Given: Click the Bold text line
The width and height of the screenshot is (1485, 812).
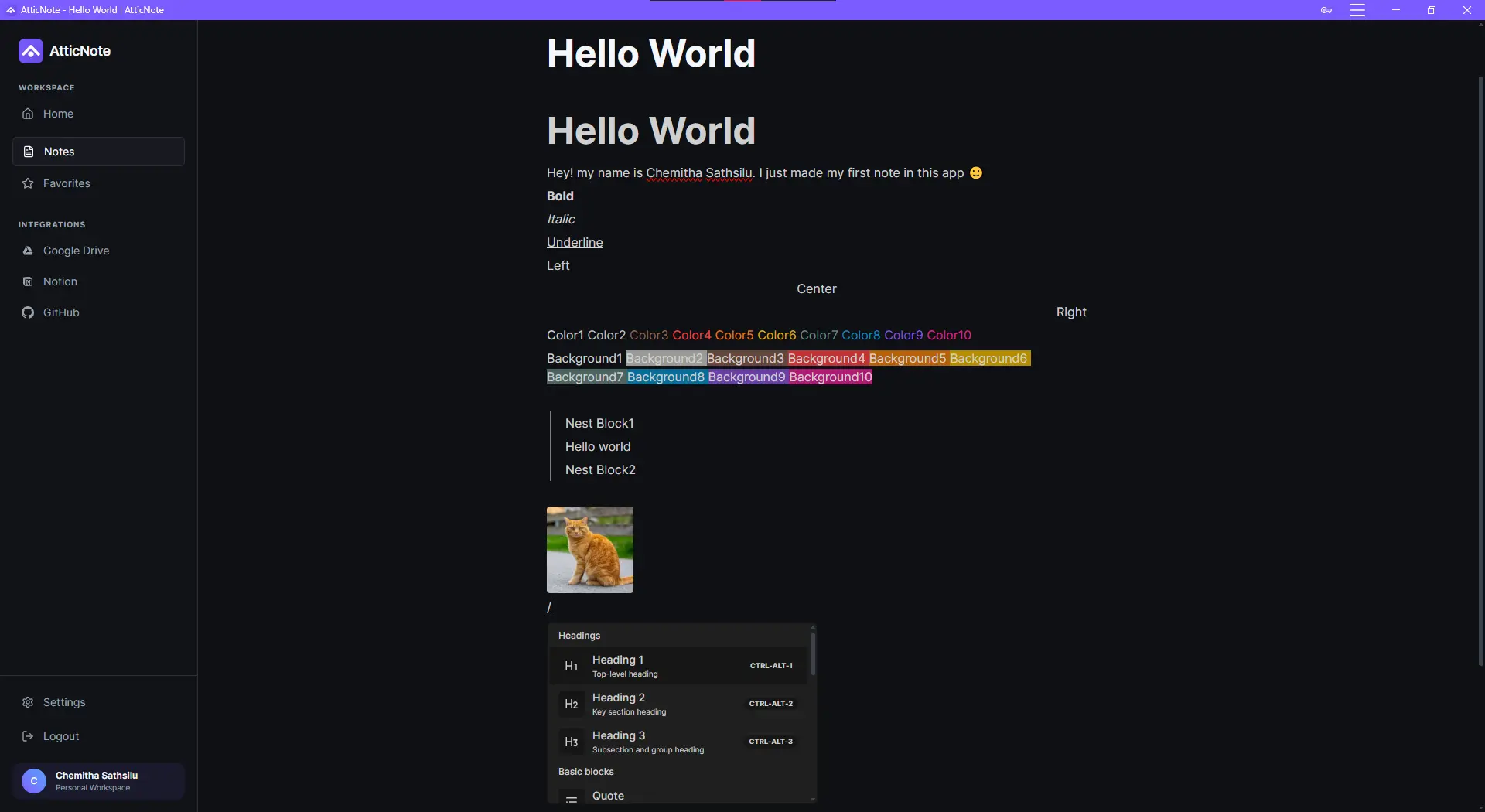Looking at the screenshot, I should click(560, 196).
